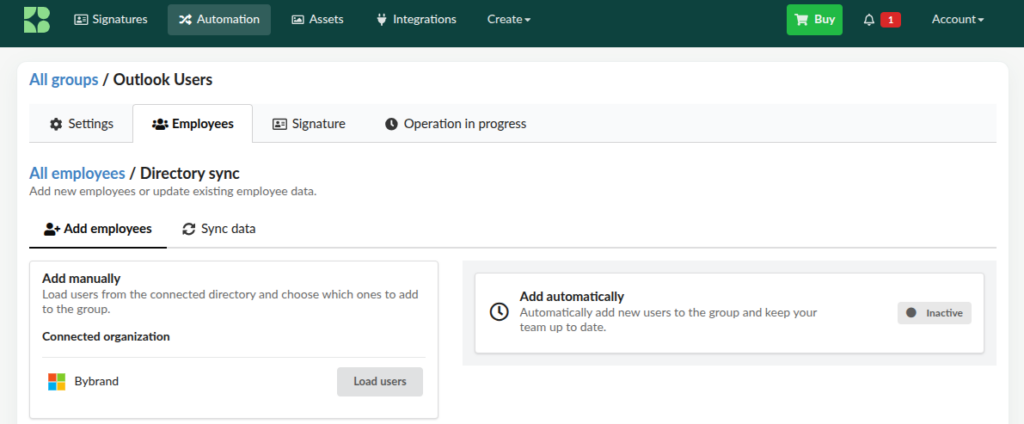Click the gear icon on Settings tab
This screenshot has height=424, width=1024.
click(x=56, y=123)
